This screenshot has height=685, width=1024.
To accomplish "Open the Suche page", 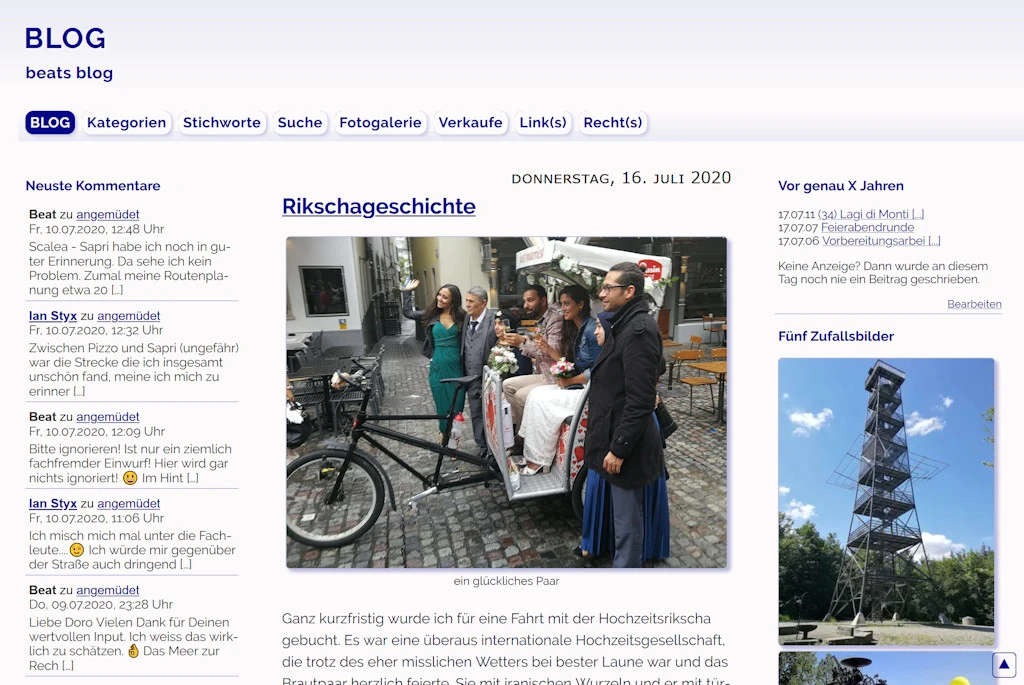I will [300, 123].
